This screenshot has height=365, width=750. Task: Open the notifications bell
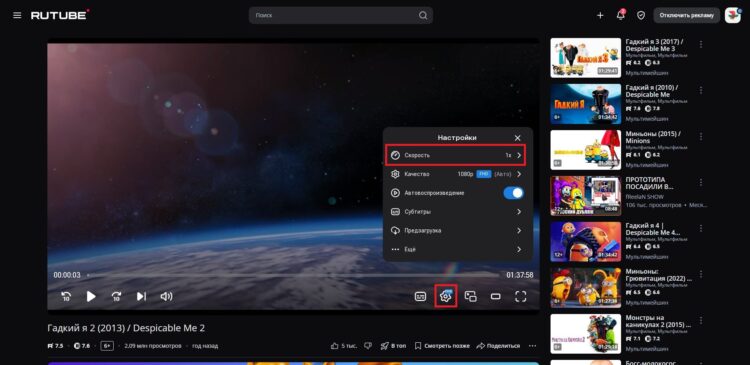point(621,15)
